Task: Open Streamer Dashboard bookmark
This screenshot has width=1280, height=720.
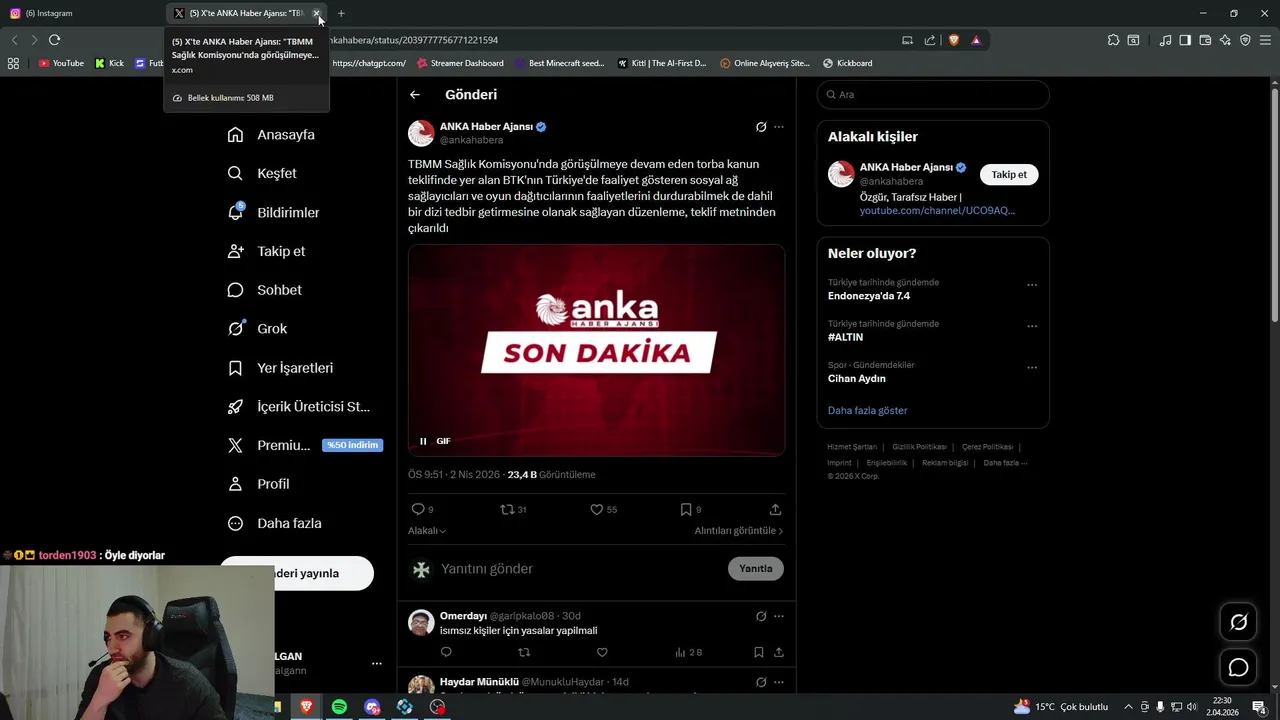Action: [x=460, y=63]
